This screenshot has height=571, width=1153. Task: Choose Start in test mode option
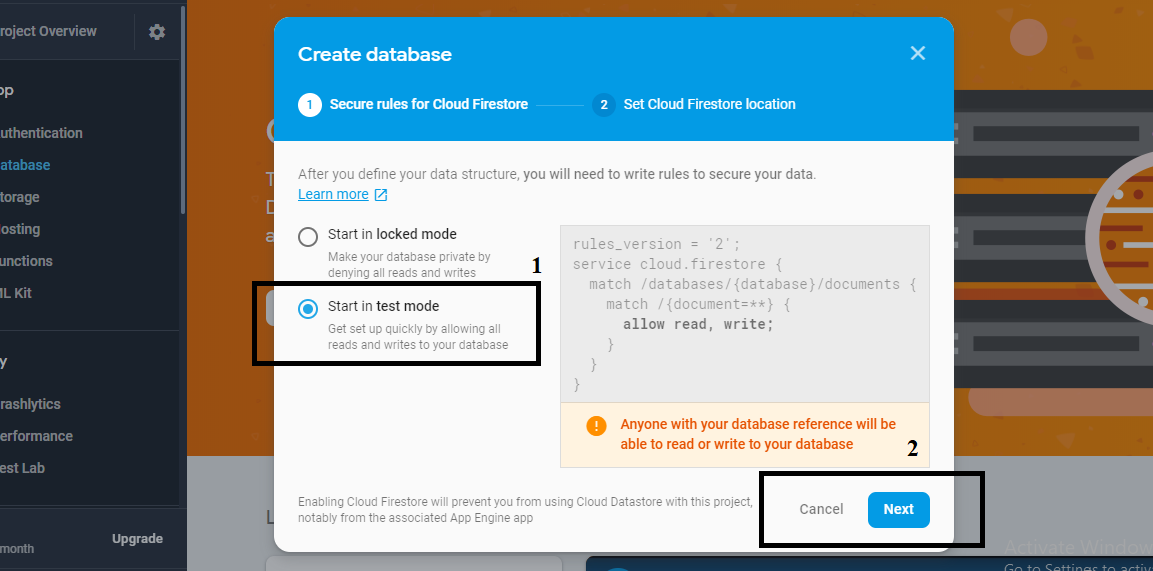(x=307, y=309)
